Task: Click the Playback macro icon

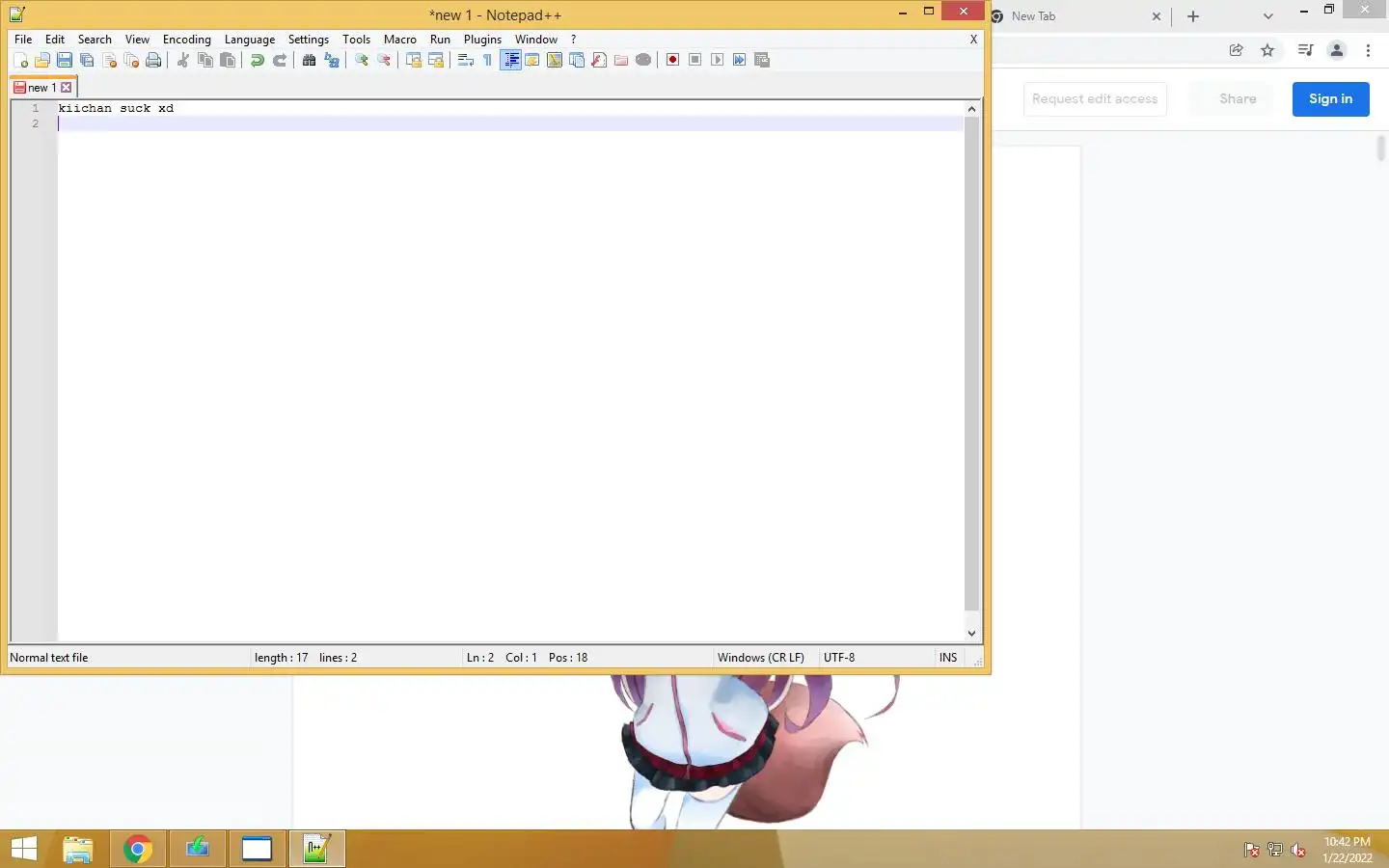Action: tap(718, 60)
